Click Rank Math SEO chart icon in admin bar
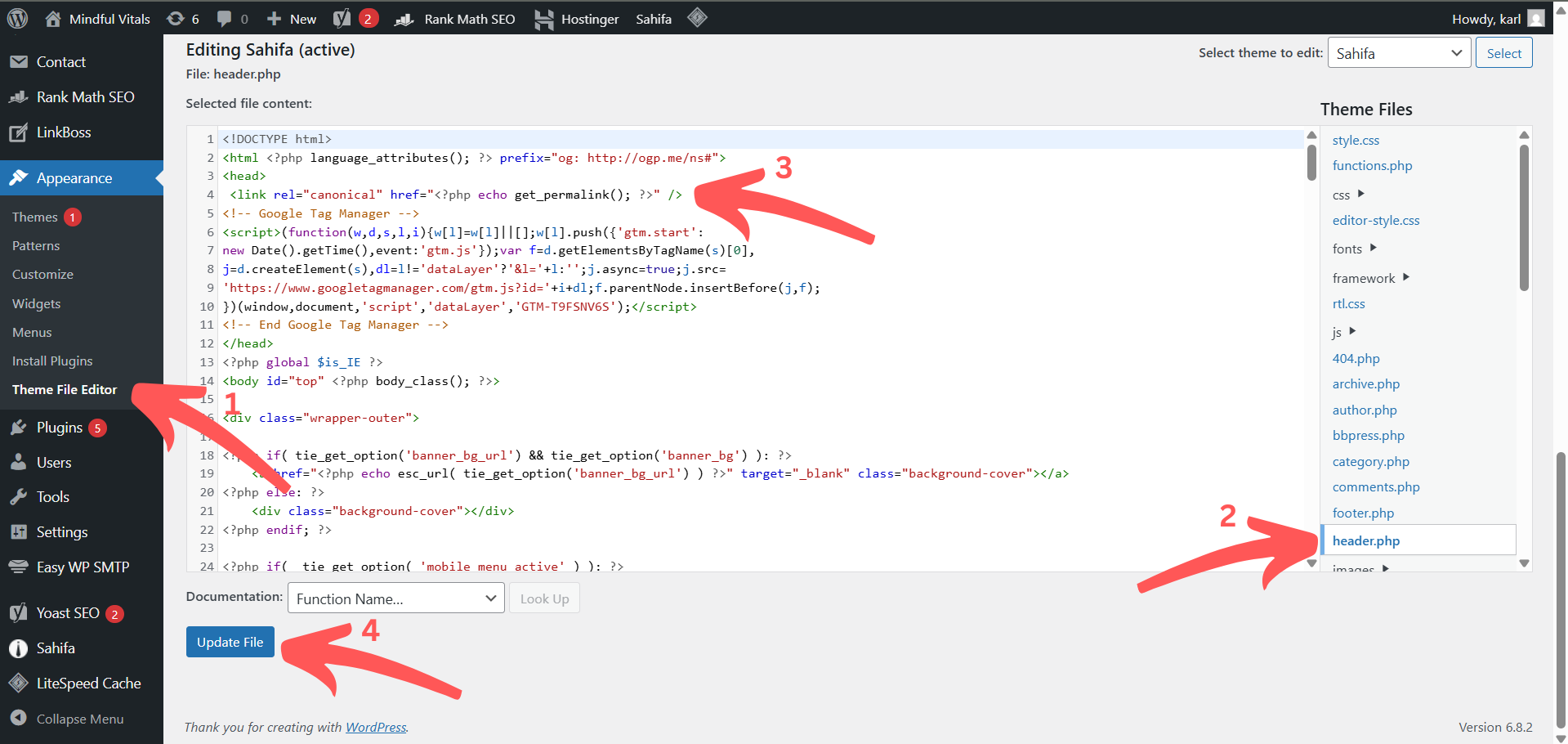 [x=404, y=19]
